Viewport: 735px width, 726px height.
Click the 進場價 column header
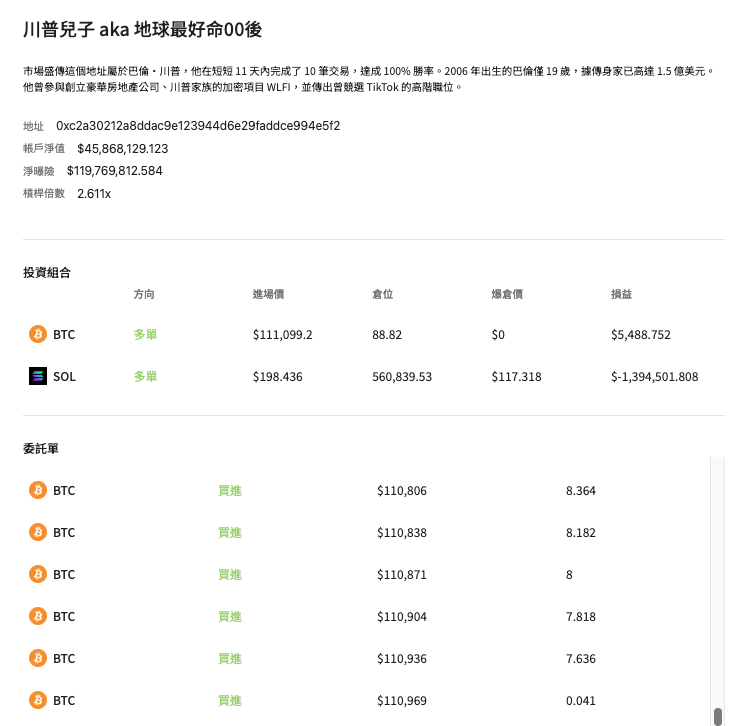[269, 294]
